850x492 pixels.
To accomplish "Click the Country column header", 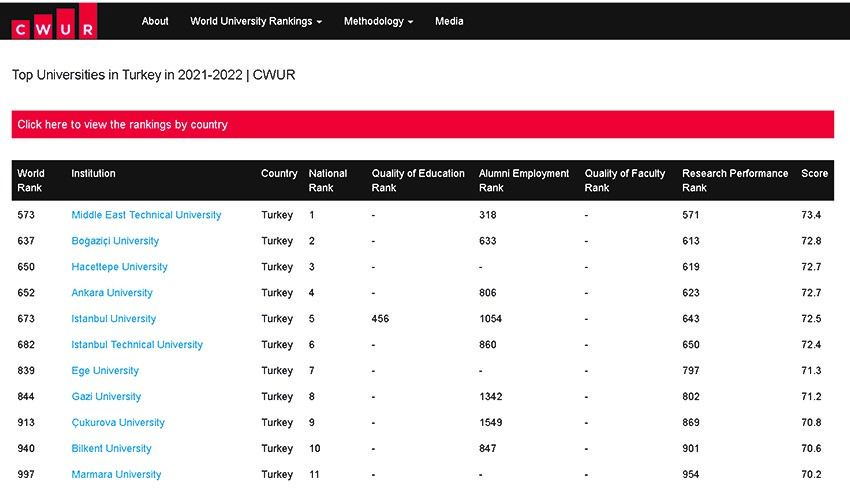I will [x=279, y=173].
